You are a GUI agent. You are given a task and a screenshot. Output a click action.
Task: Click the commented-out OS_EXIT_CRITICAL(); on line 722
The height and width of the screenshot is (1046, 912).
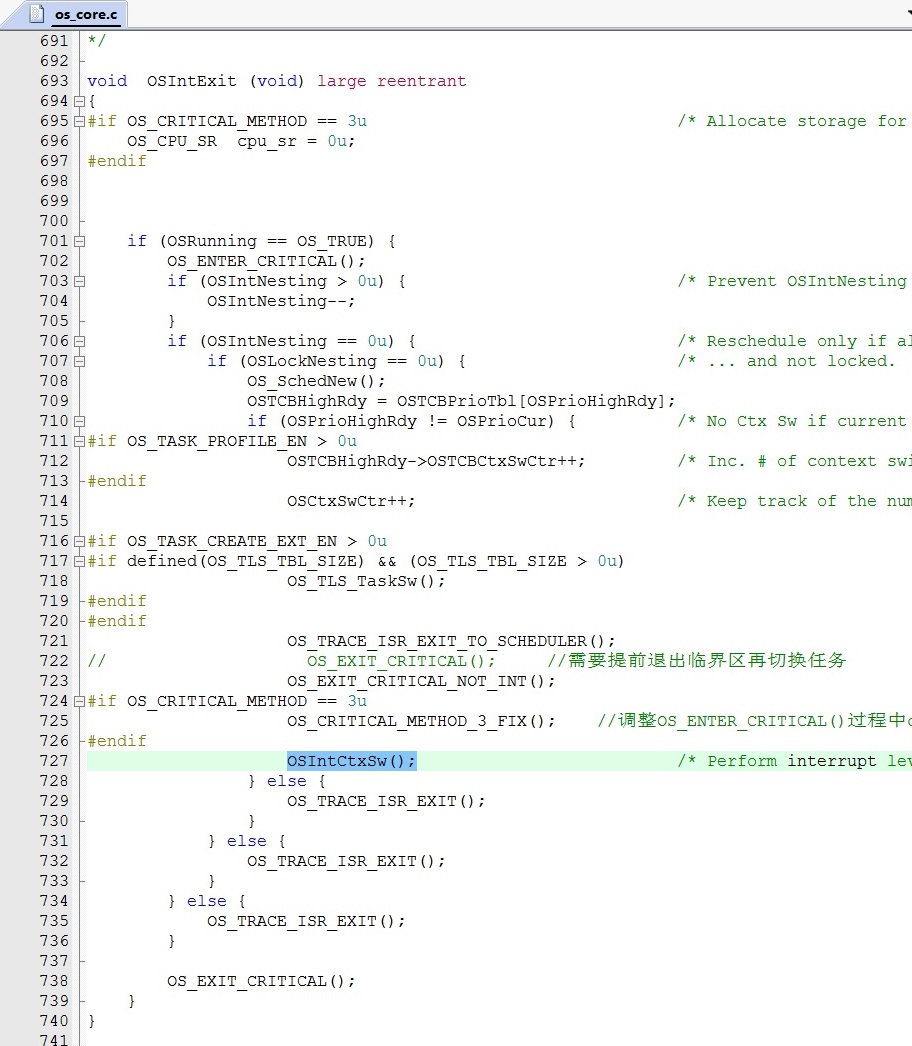pos(402,662)
